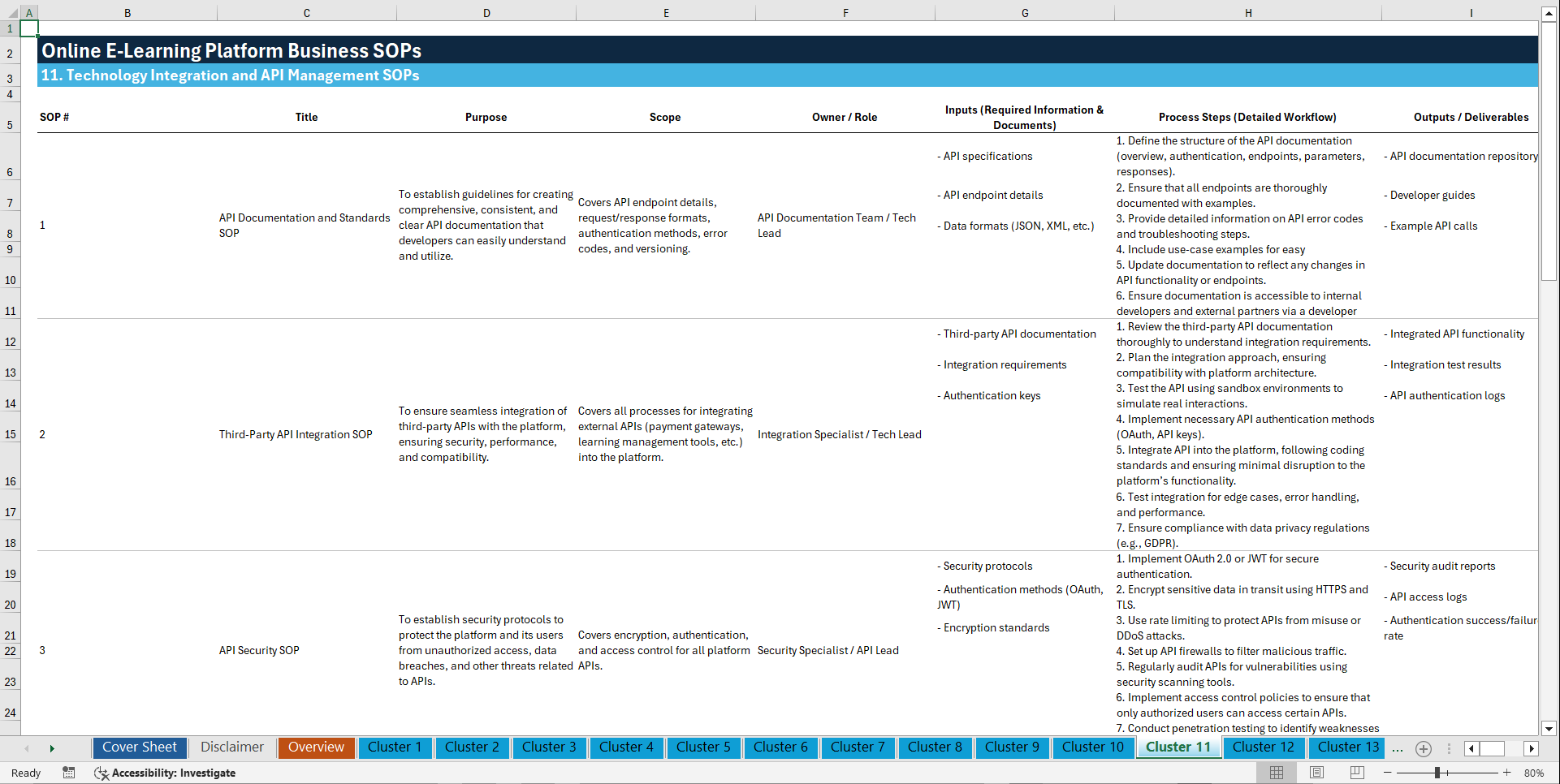Open the sheet tab options dots menu
The width and height of the screenshot is (1560, 784).
coord(1450,748)
